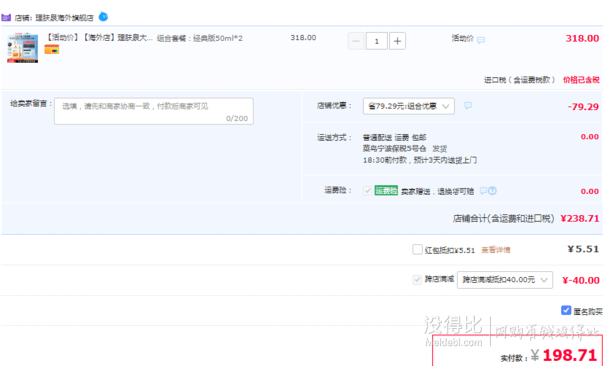
Task: Click the Tmall store icon
Action: point(6,18)
